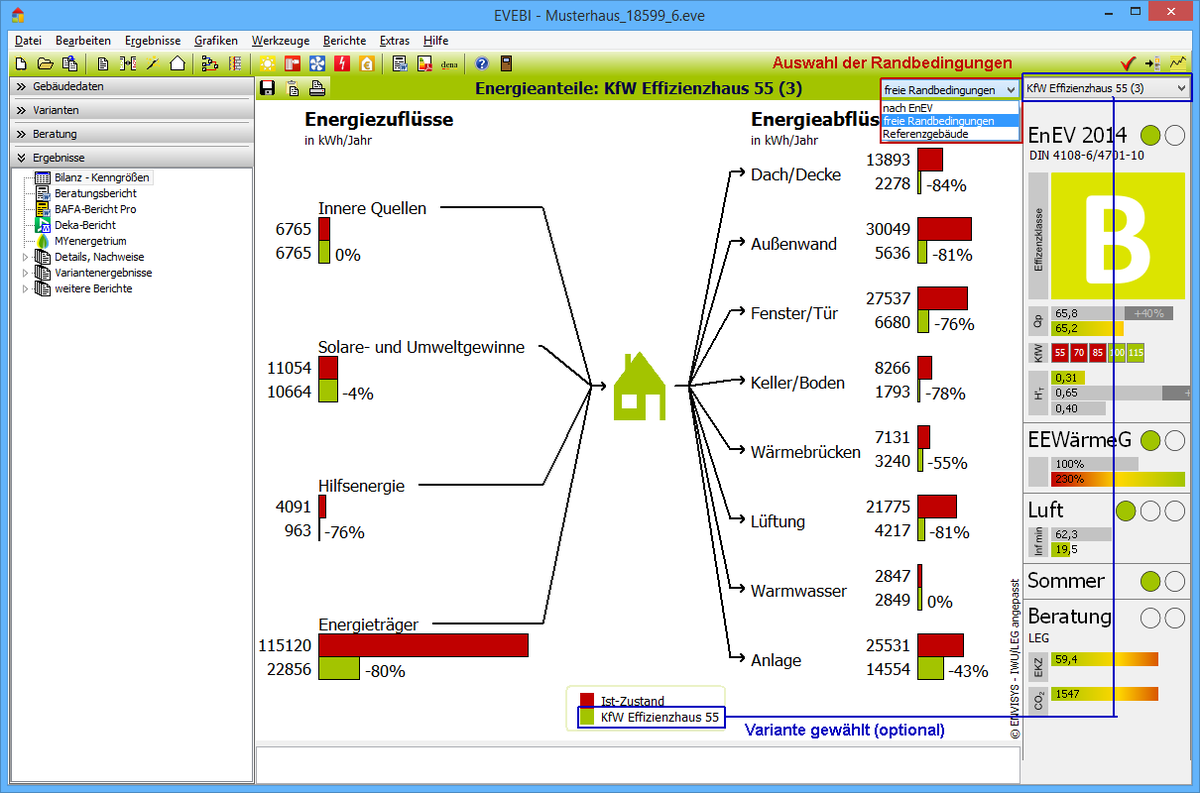Viewport: 1200px width, 793px height.
Task: Click the arrow-to-column icon top right
Action: (x=1153, y=63)
